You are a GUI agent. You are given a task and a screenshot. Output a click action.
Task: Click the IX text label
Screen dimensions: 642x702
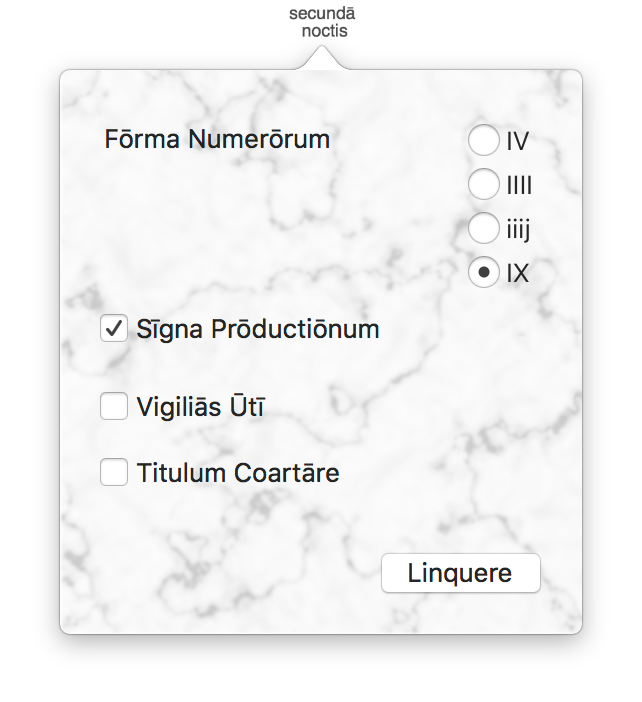518,273
